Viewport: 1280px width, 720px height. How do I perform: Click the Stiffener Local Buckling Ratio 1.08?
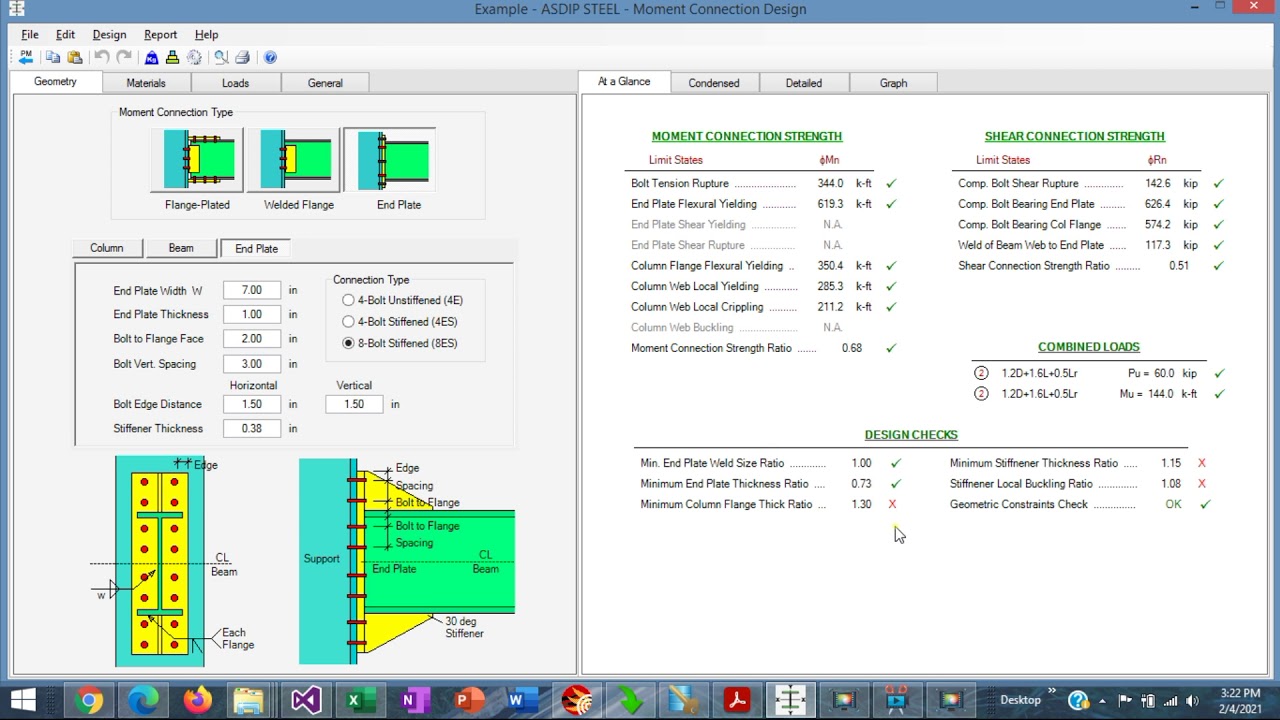pos(1170,484)
